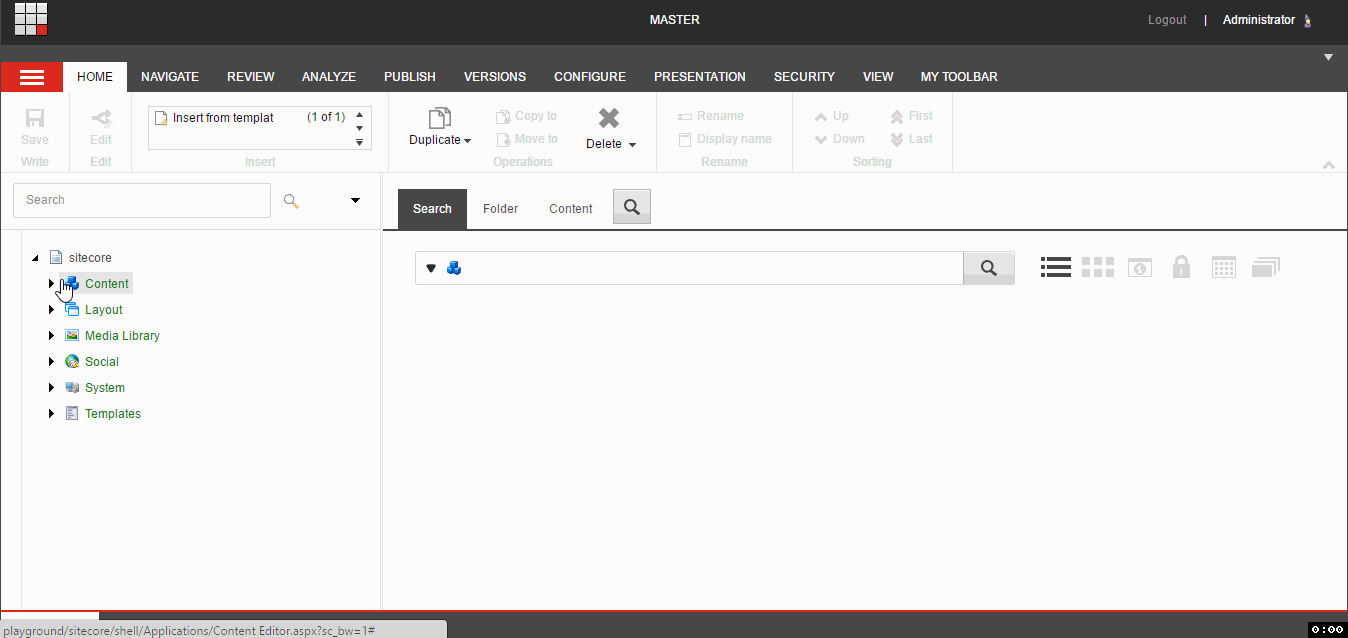Open the Sitecore launchpad grid icon
1348x638 pixels.
(31, 19)
